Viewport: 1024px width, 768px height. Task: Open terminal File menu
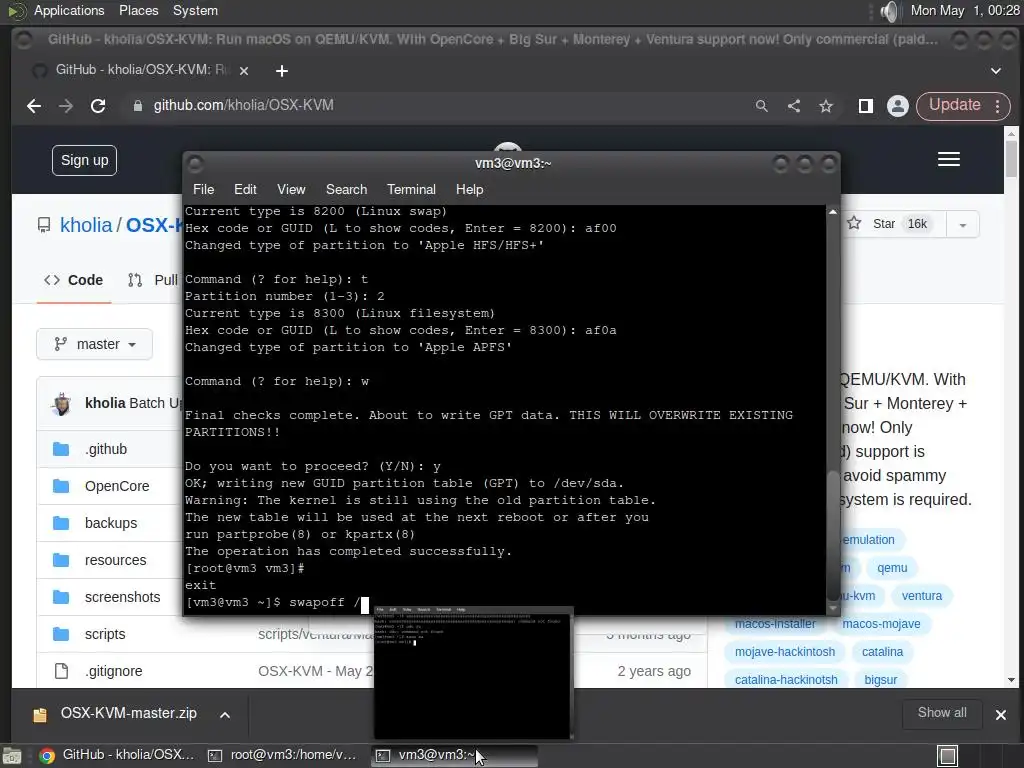click(x=203, y=189)
